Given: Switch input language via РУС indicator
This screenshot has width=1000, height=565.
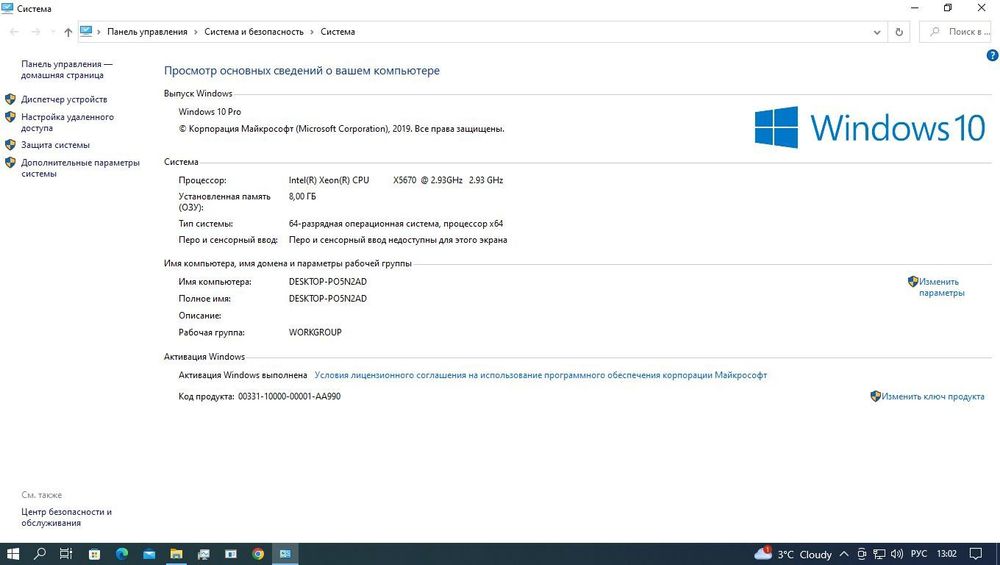Looking at the screenshot, I should tap(919, 554).
